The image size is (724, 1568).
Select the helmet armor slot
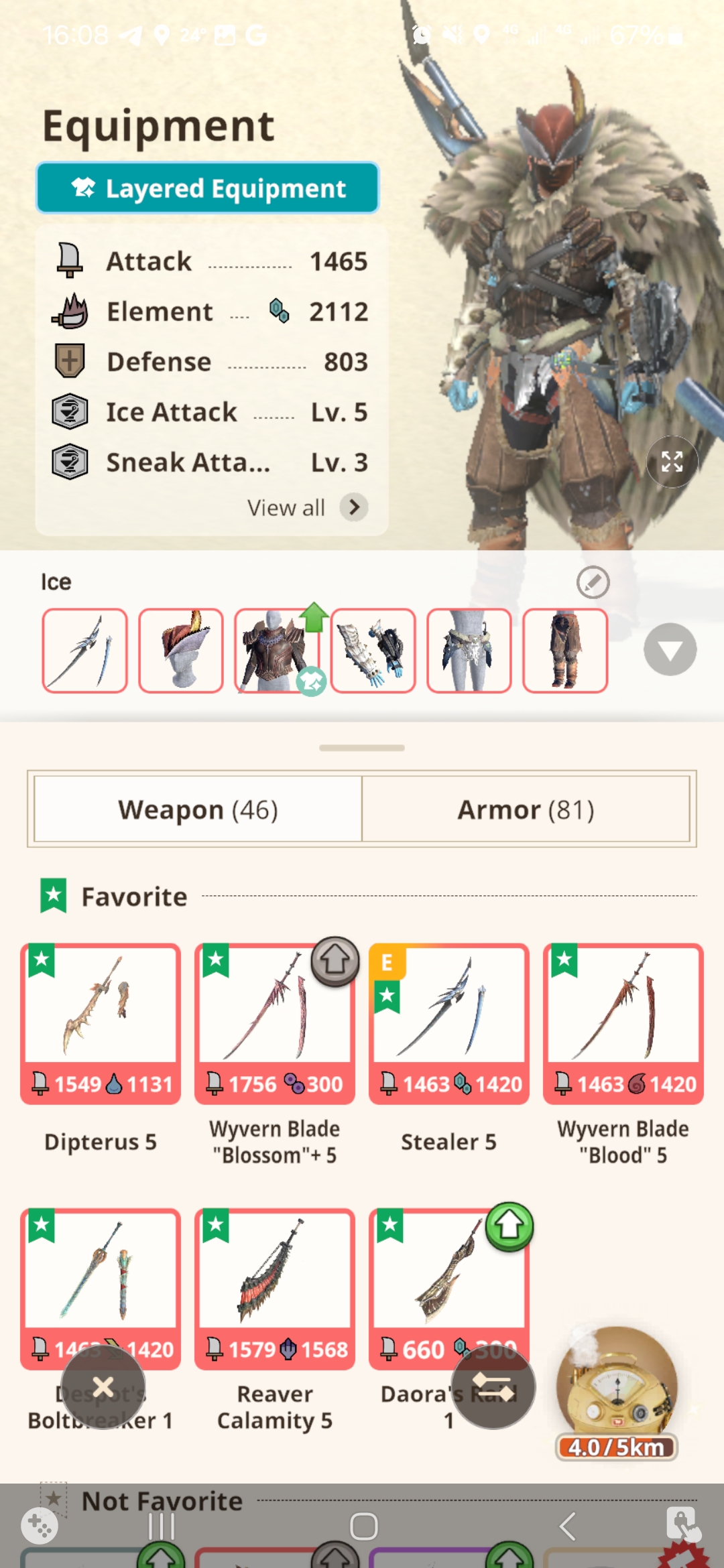click(x=180, y=651)
